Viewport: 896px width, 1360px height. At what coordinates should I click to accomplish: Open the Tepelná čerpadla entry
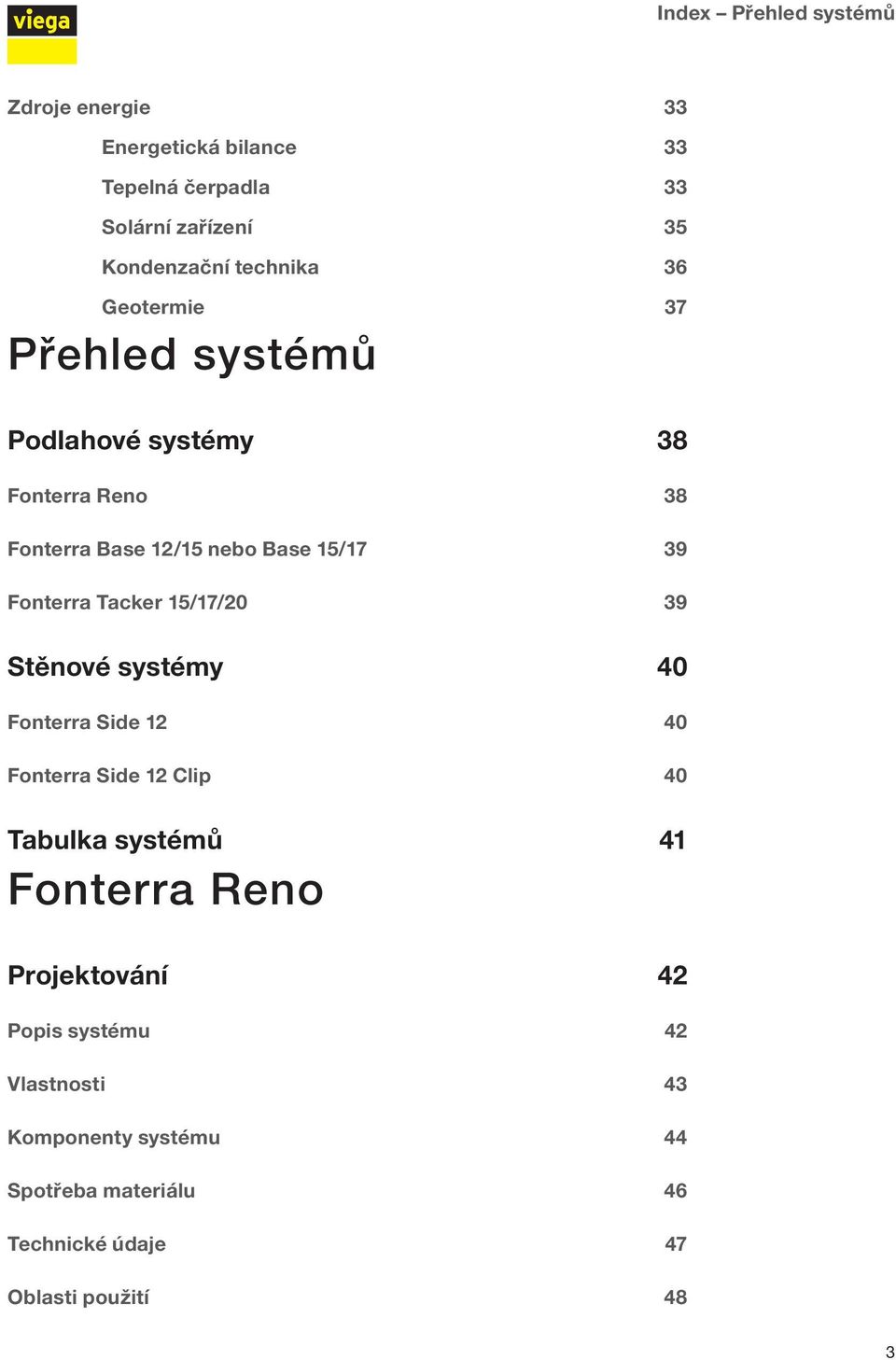[186, 188]
